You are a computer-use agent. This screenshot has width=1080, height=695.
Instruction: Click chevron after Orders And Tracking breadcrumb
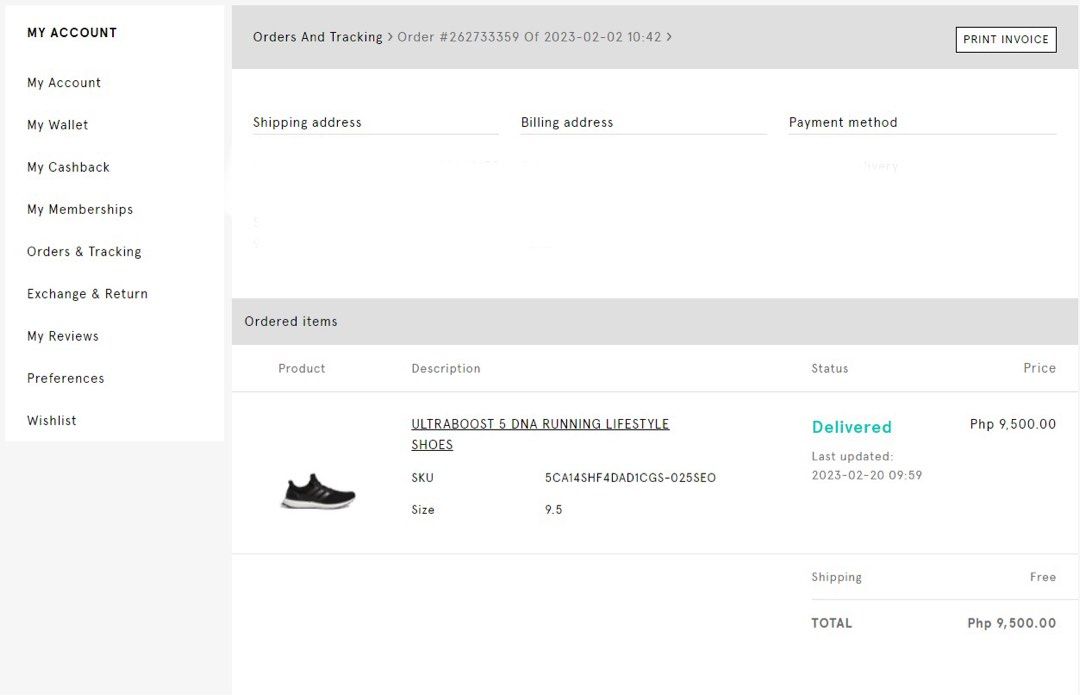click(390, 37)
